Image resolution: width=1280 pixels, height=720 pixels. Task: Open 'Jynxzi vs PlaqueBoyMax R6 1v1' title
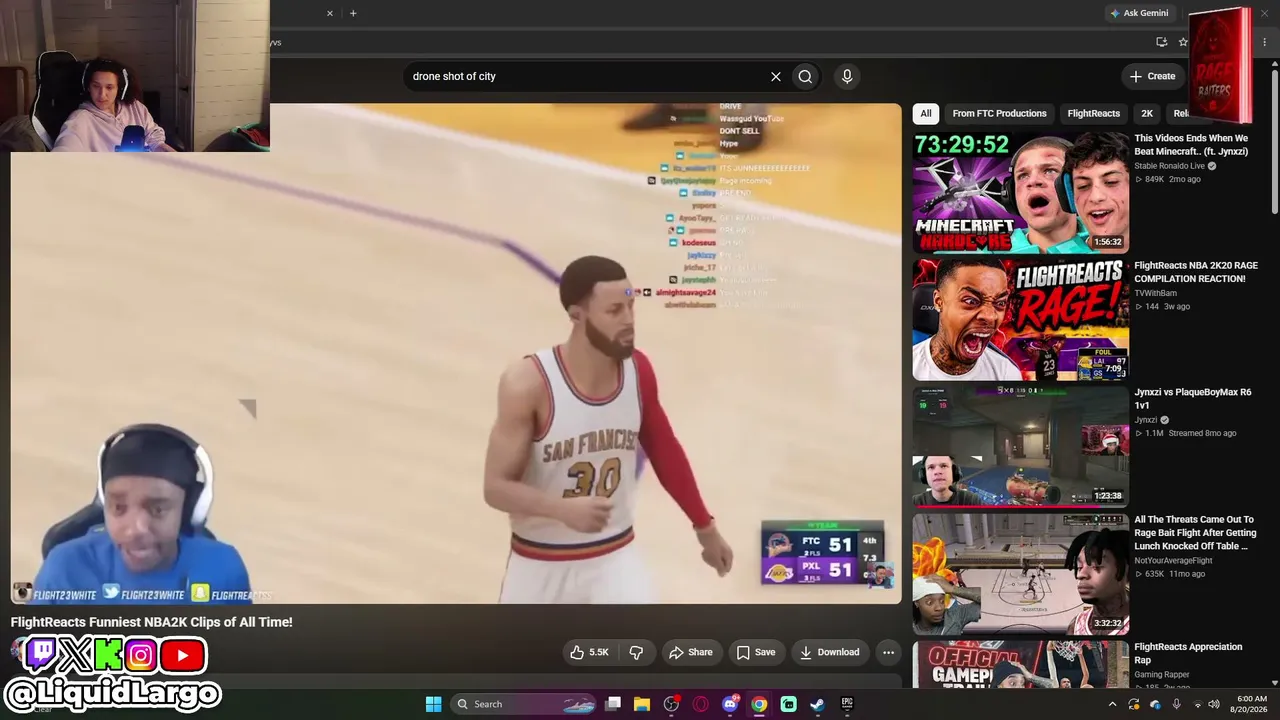(x=1192, y=399)
